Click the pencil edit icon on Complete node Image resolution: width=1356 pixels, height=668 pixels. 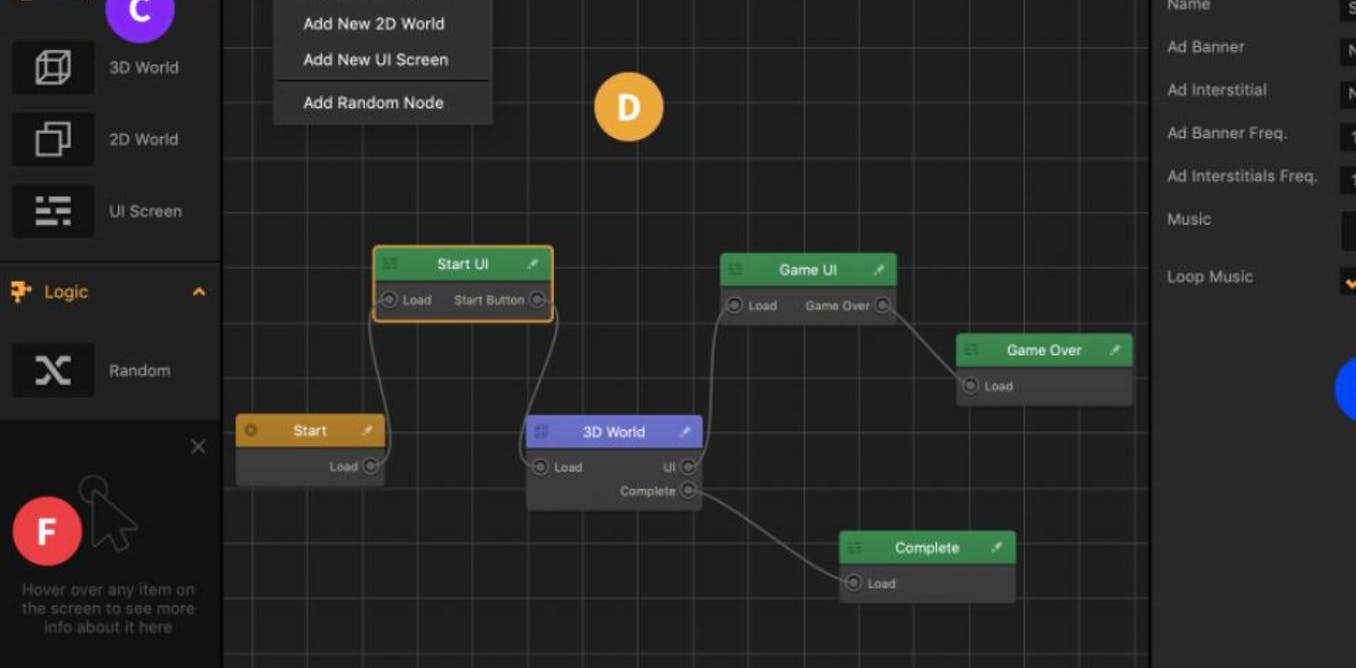[x=997, y=548]
